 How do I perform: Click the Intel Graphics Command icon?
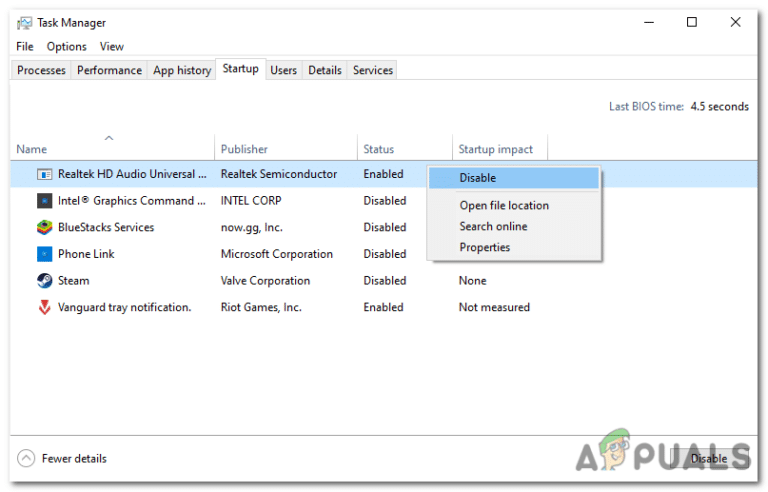(44, 201)
